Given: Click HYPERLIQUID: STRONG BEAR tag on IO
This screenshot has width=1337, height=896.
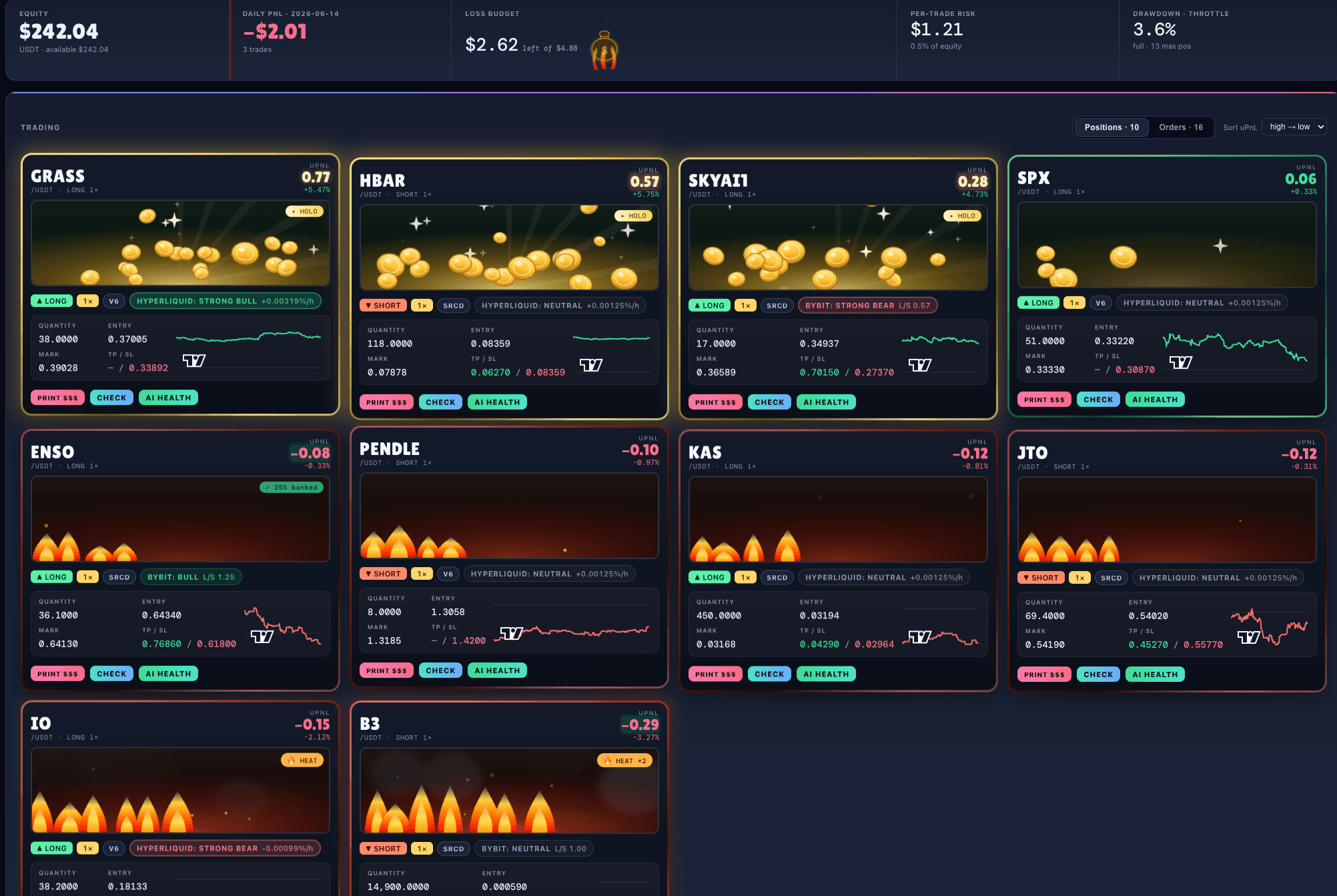Looking at the screenshot, I should 225,849.
